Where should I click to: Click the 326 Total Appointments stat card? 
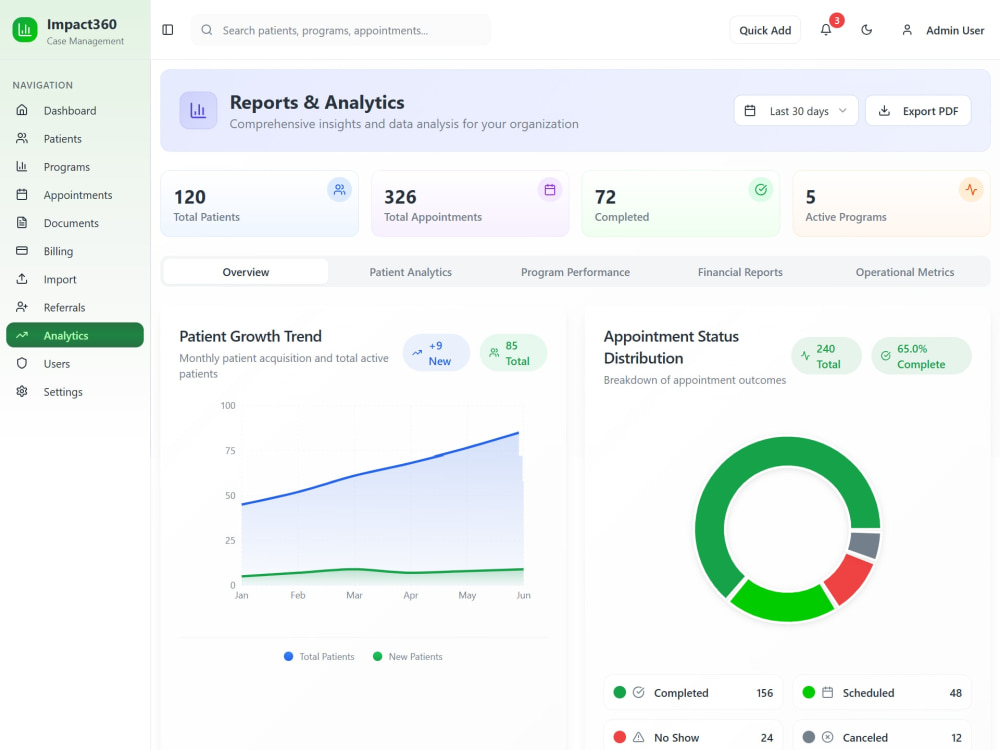point(470,203)
